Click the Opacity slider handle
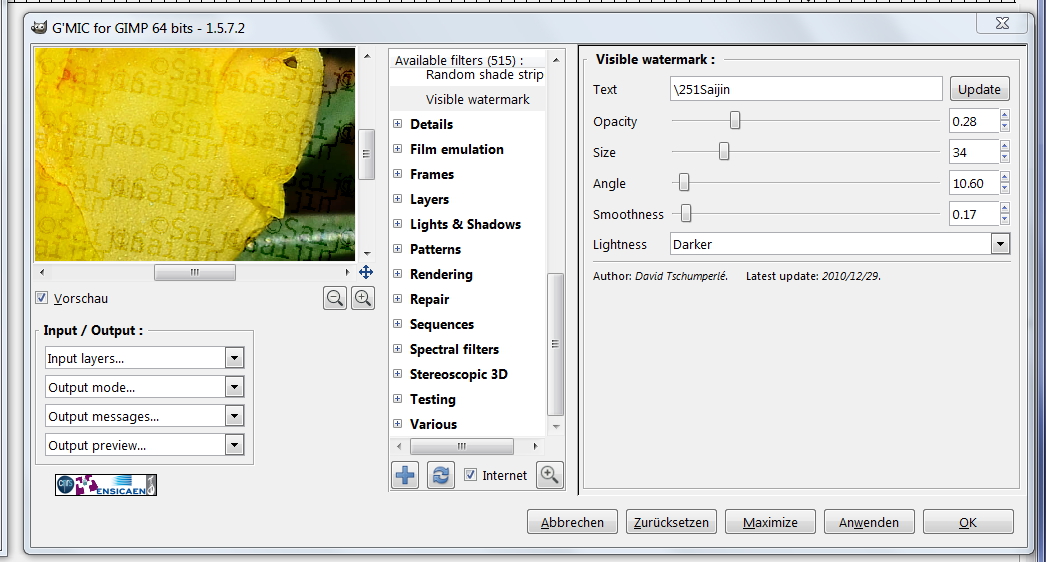Screen dimensions: 1046x562 click(x=735, y=121)
